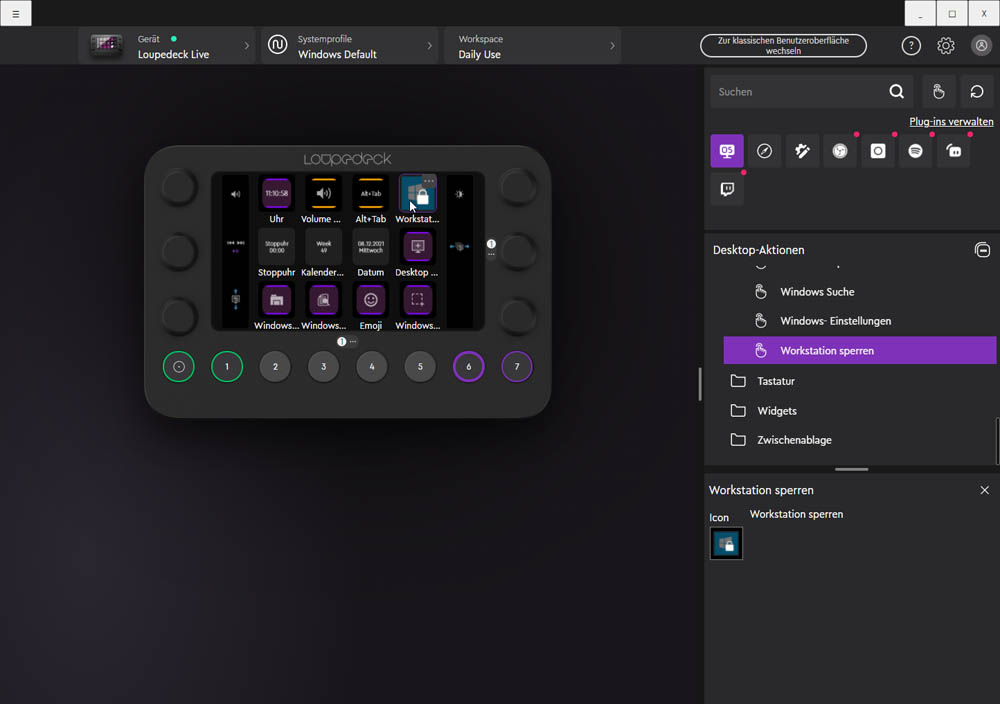Select round page button 6
This screenshot has height=704, width=1000.
[x=468, y=367]
